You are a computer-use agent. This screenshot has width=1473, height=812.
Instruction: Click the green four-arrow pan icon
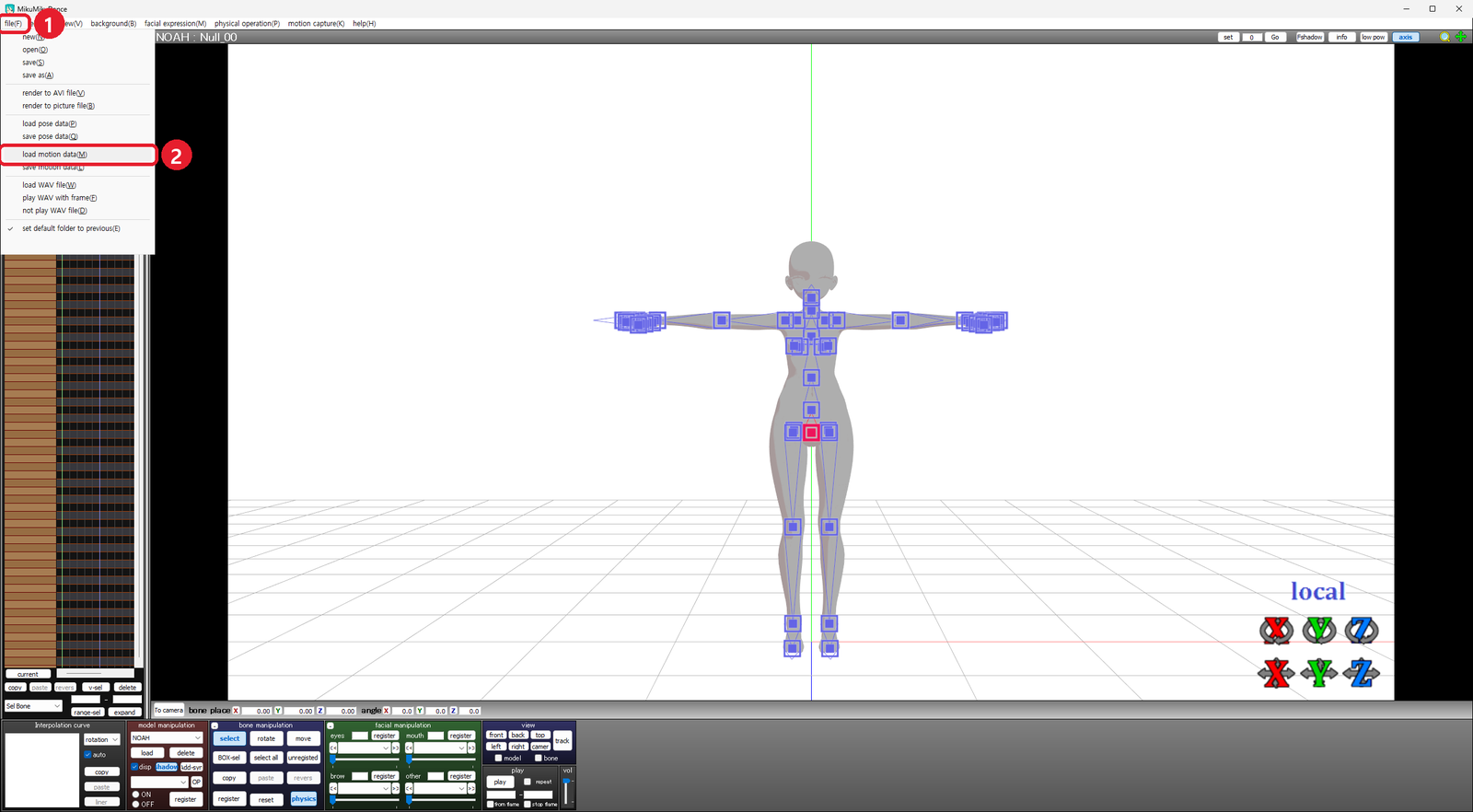1460,37
